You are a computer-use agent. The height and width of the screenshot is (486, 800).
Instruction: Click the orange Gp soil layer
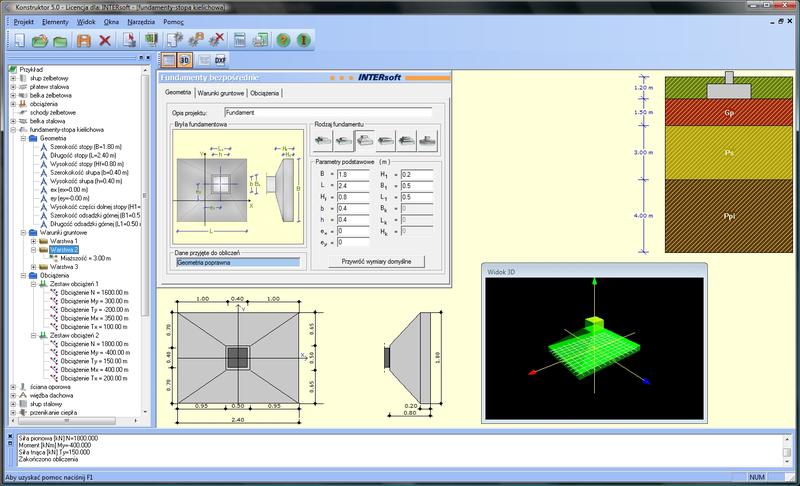(730, 113)
